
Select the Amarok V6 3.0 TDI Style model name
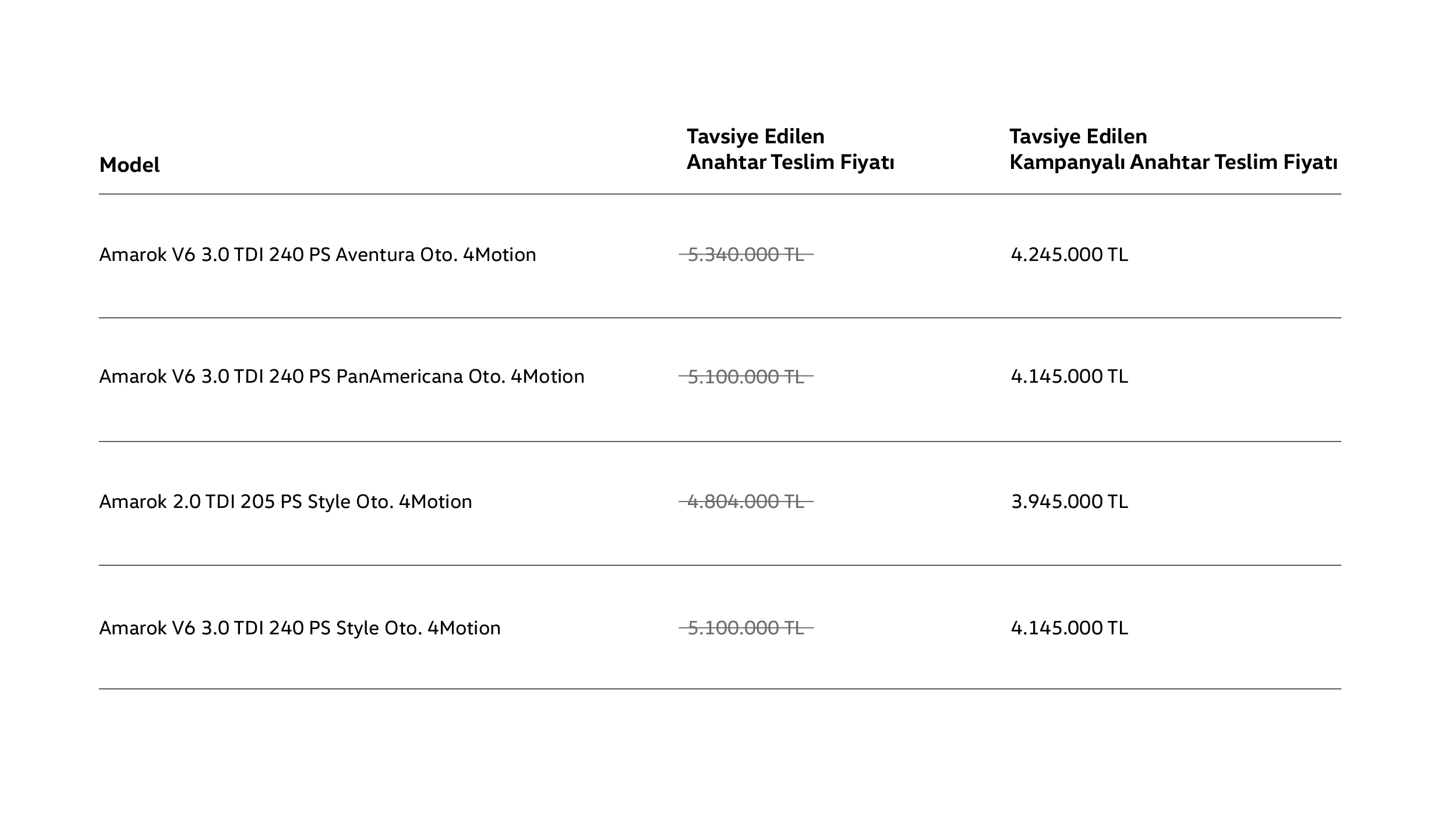coord(299,628)
